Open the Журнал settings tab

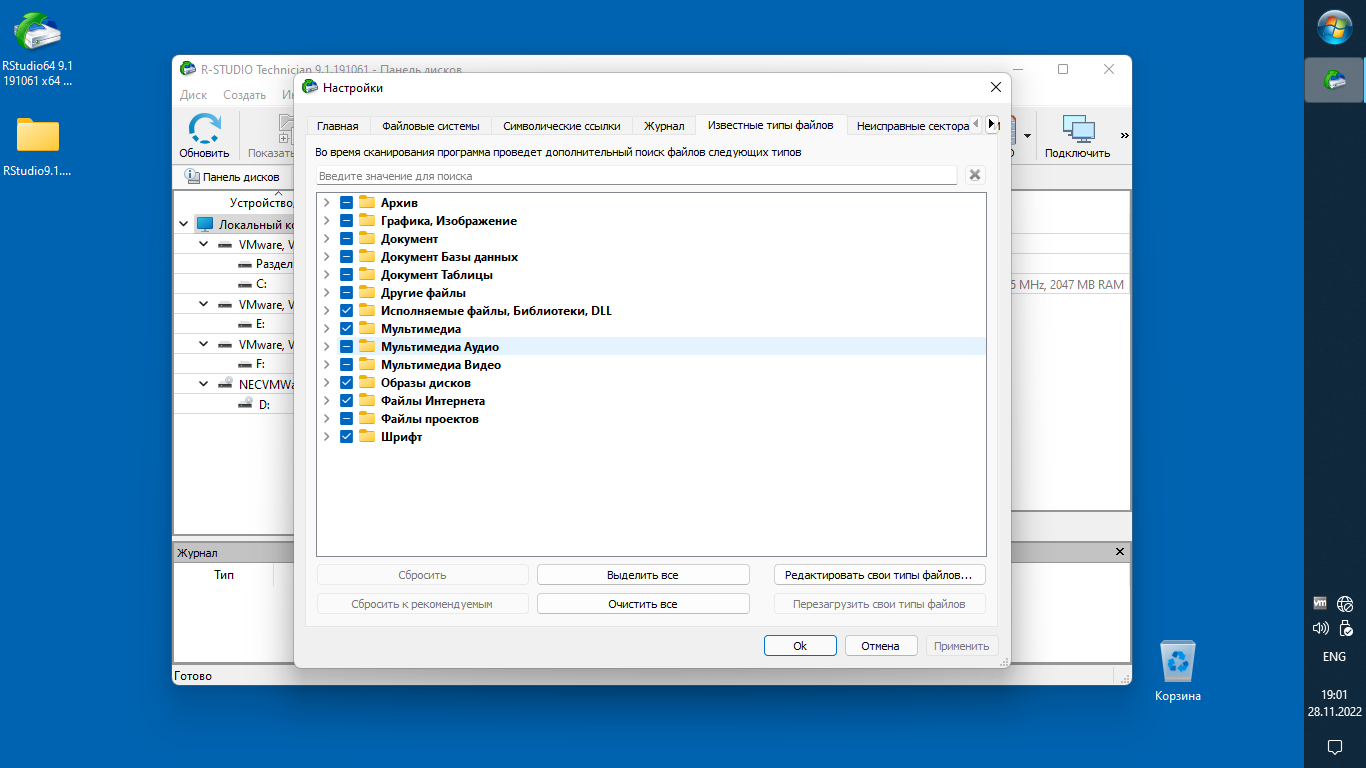[x=663, y=126]
